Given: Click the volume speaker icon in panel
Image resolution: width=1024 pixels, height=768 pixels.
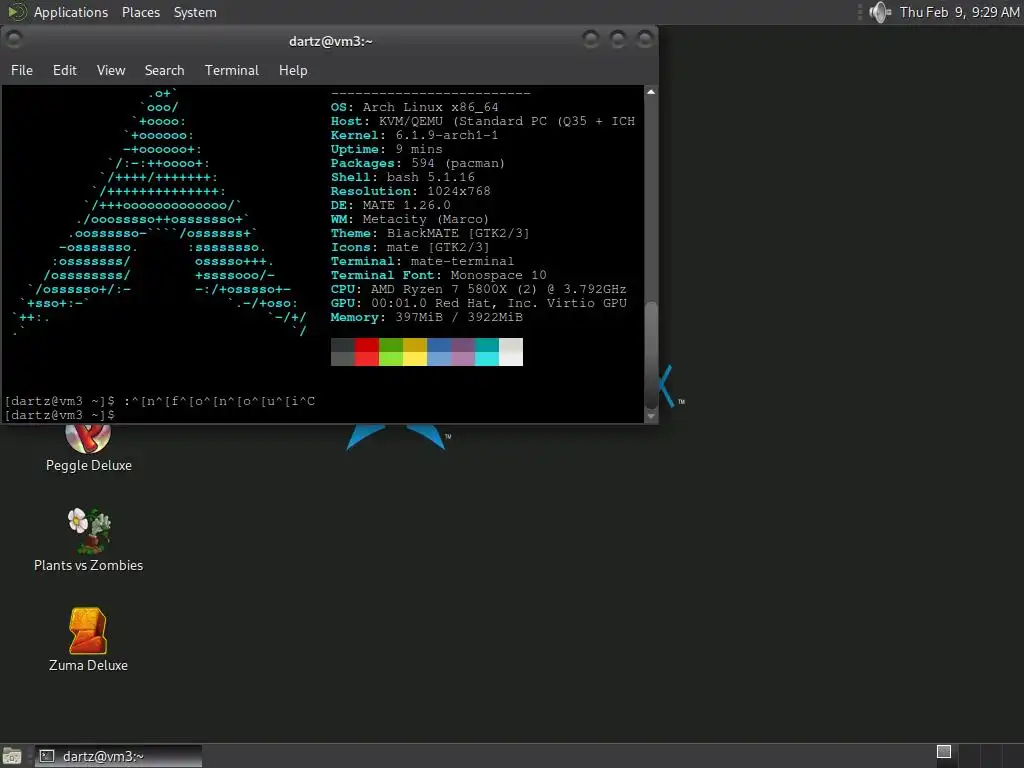Looking at the screenshot, I should (x=880, y=12).
